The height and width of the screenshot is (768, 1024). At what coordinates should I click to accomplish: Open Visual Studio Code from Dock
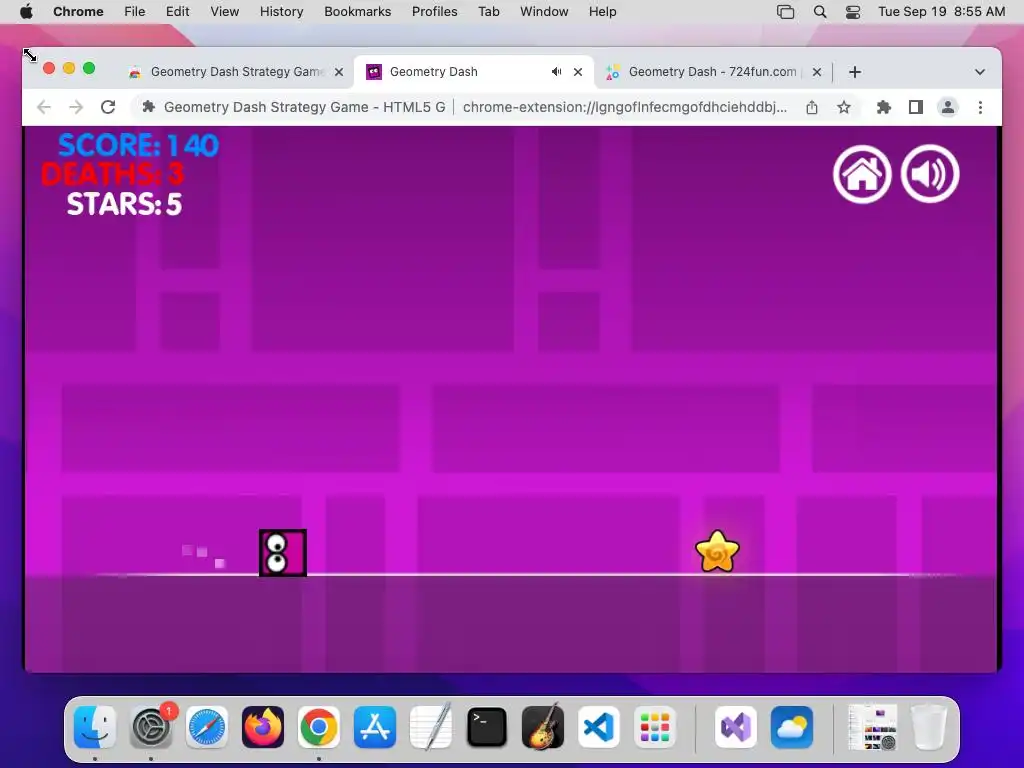[599, 727]
